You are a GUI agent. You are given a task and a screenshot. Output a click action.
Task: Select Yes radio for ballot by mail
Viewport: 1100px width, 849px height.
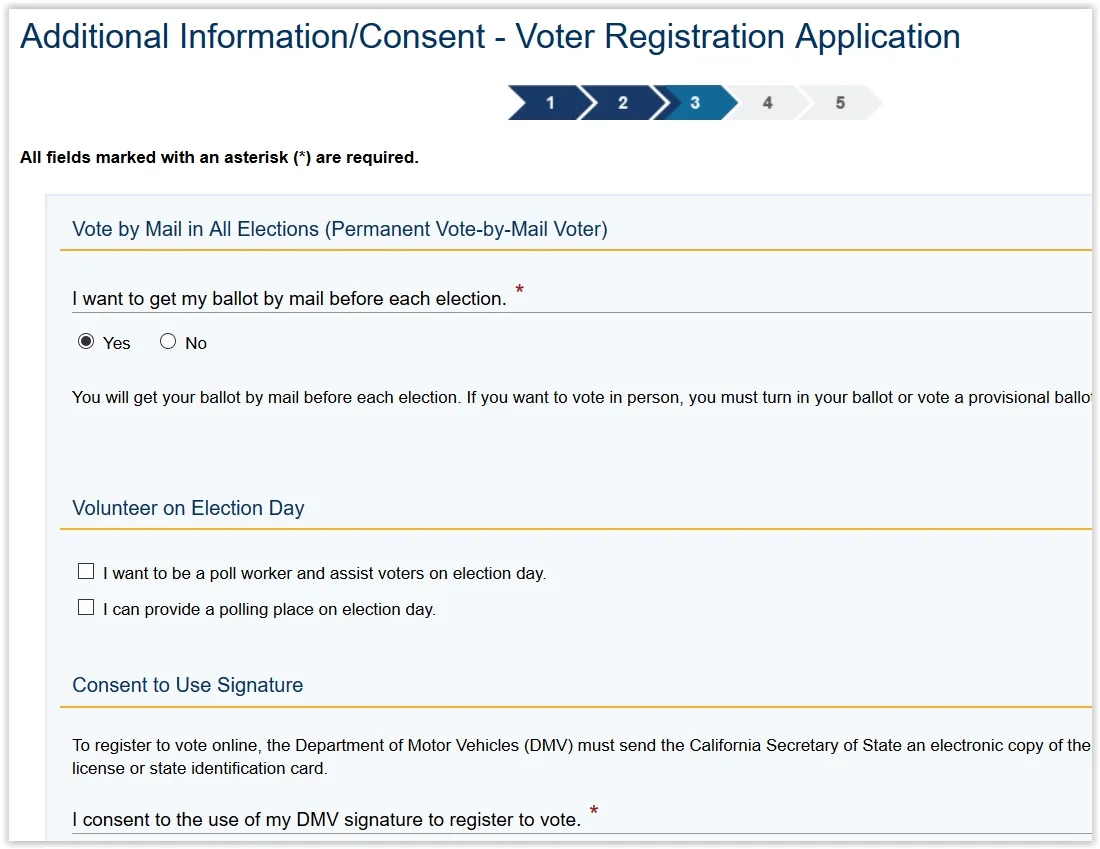coord(86,342)
